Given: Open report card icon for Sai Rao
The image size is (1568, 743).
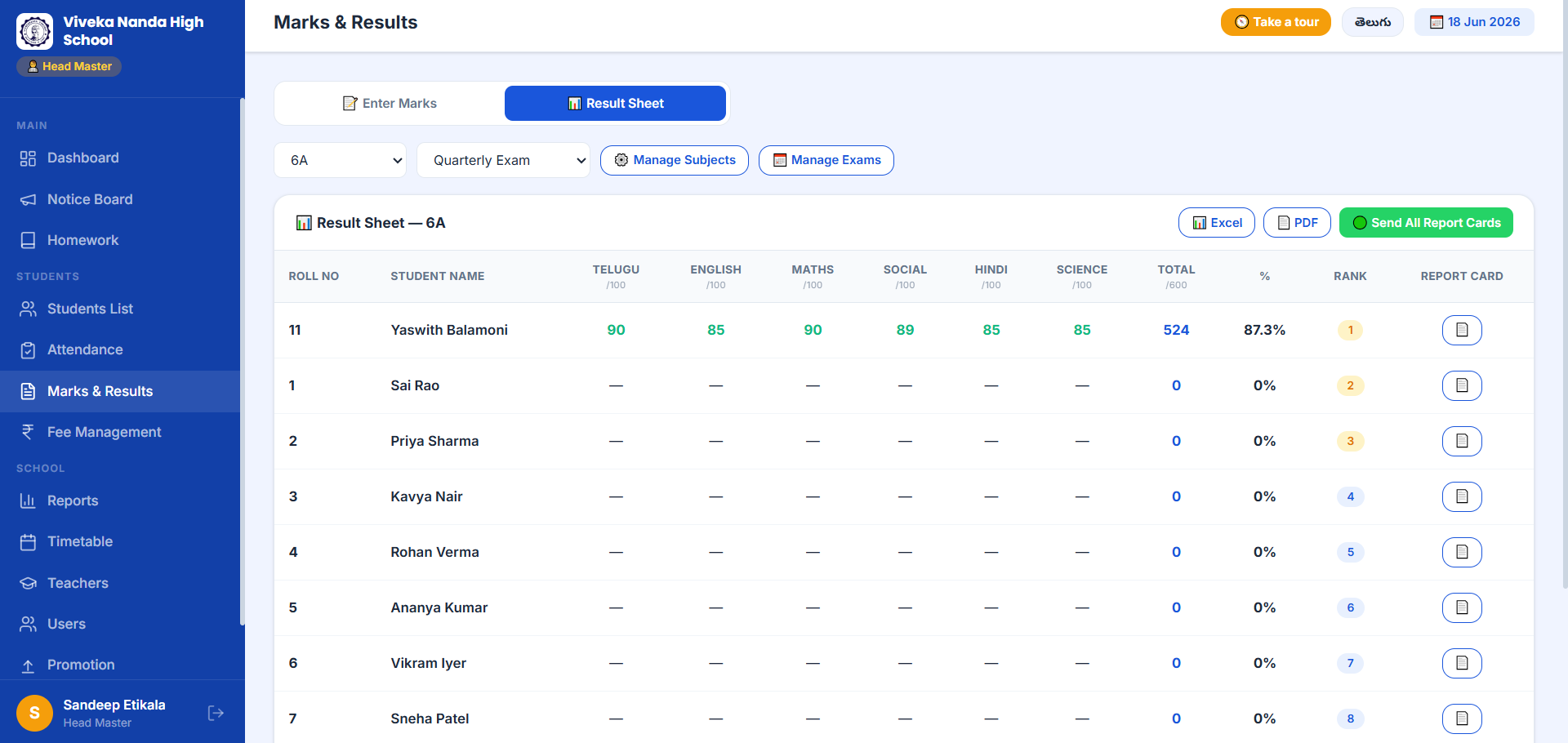Looking at the screenshot, I should (x=1462, y=385).
